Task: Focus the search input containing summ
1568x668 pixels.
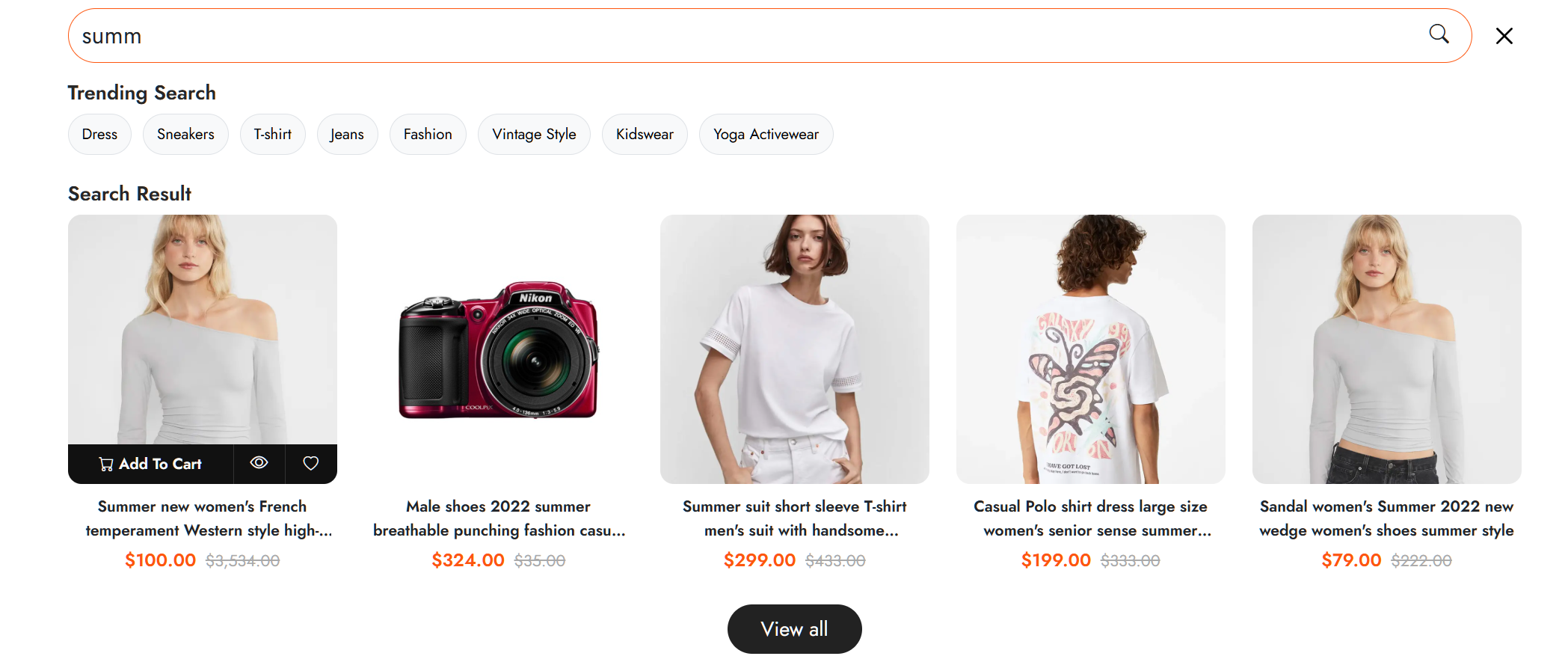Action: (x=748, y=36)
